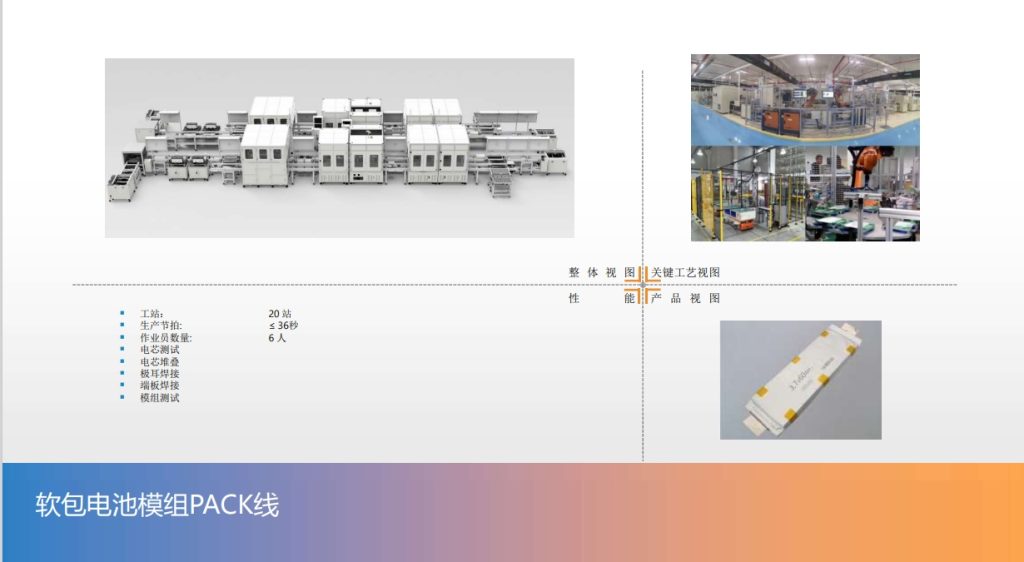The image size is (1024, 562).
Task: Select the 生产节拍: bullet text
Action: [x=161, y=326]
